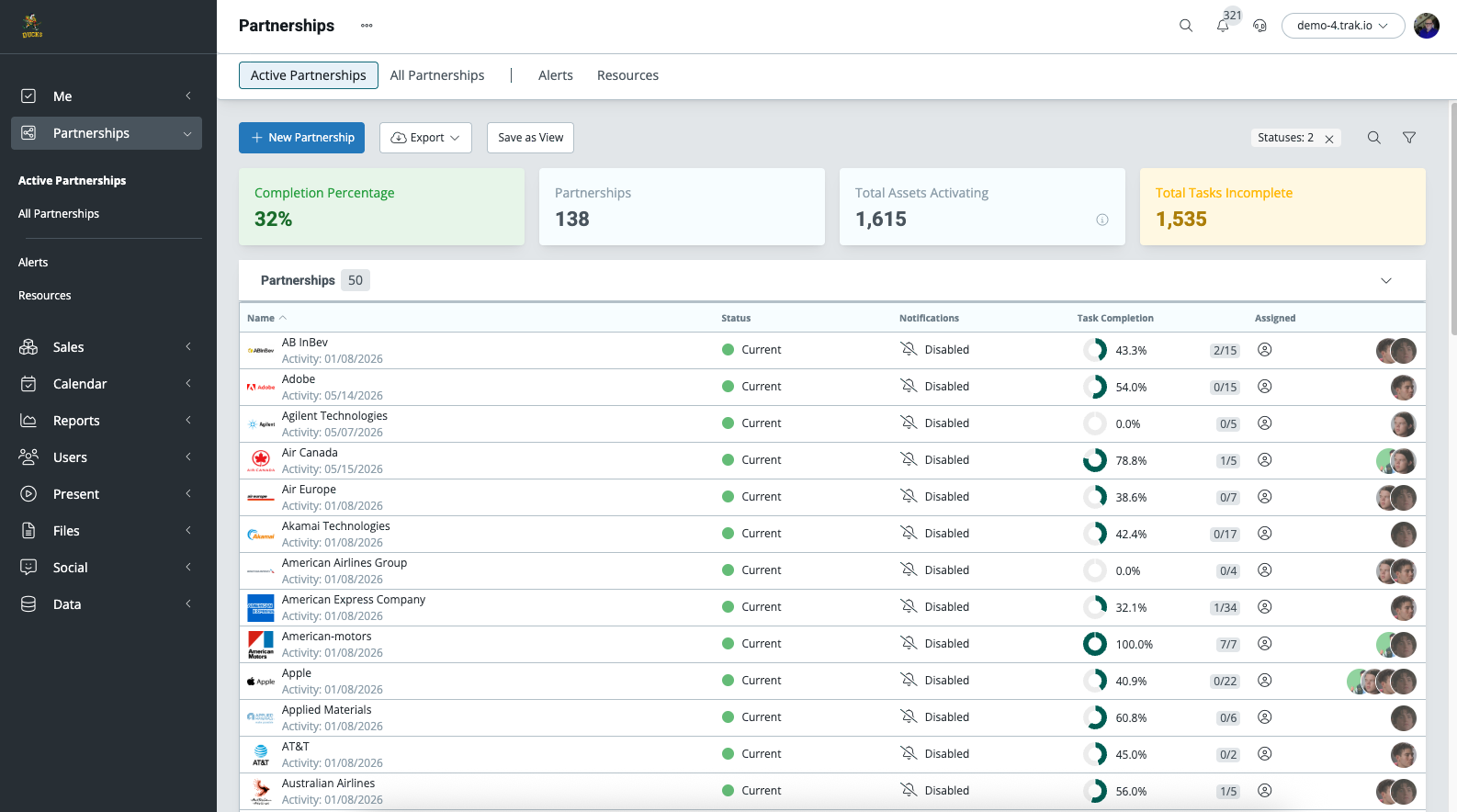1457x812 pixels.
Task: Open the filter funnel icon
Action: 1409,138
